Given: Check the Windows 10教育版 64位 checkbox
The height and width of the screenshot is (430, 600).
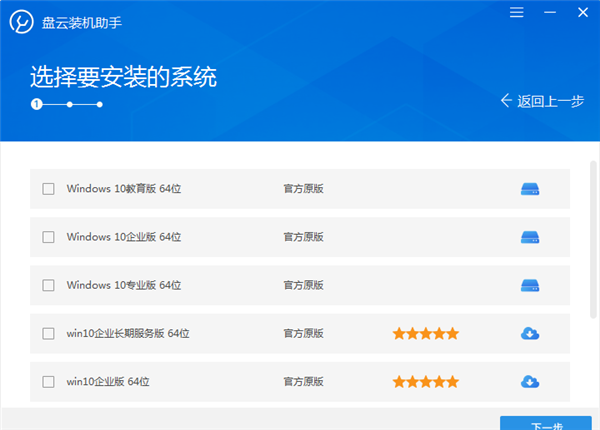Looking at the screenshot, I should click(x=48, y=189).
